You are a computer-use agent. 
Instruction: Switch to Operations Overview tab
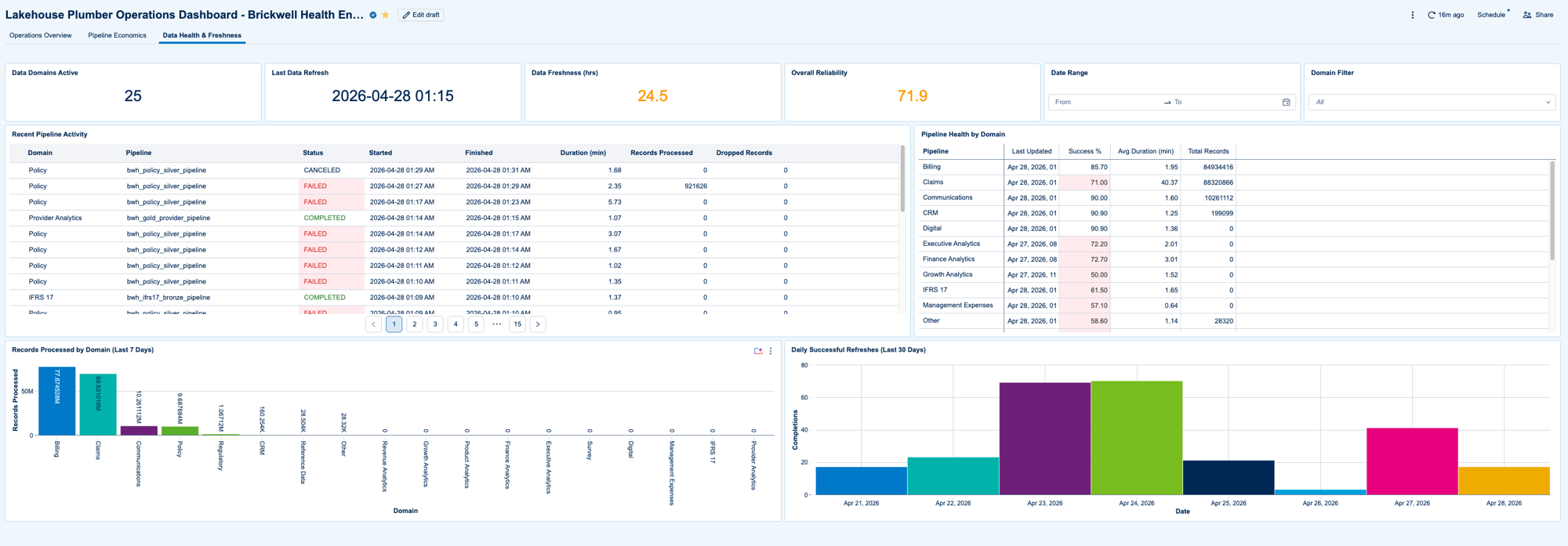click(41, 35)
